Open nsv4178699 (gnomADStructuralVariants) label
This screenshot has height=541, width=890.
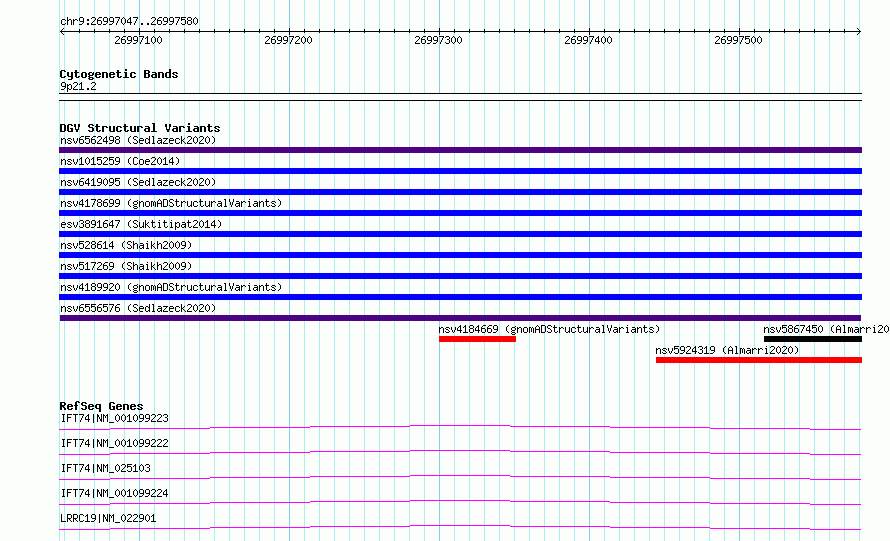point(171,203)
